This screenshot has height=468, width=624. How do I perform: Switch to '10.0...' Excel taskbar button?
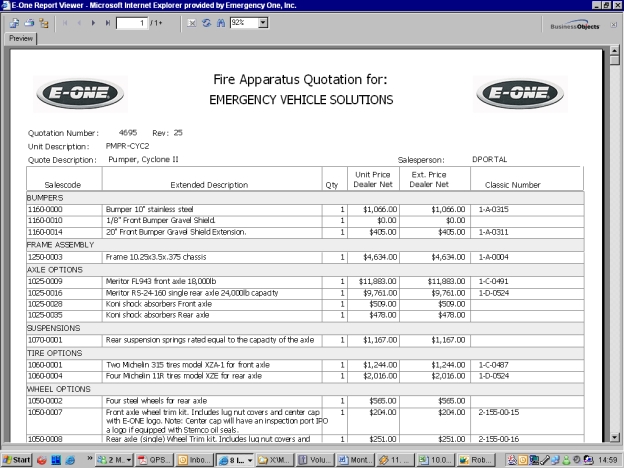pos(436,460)
